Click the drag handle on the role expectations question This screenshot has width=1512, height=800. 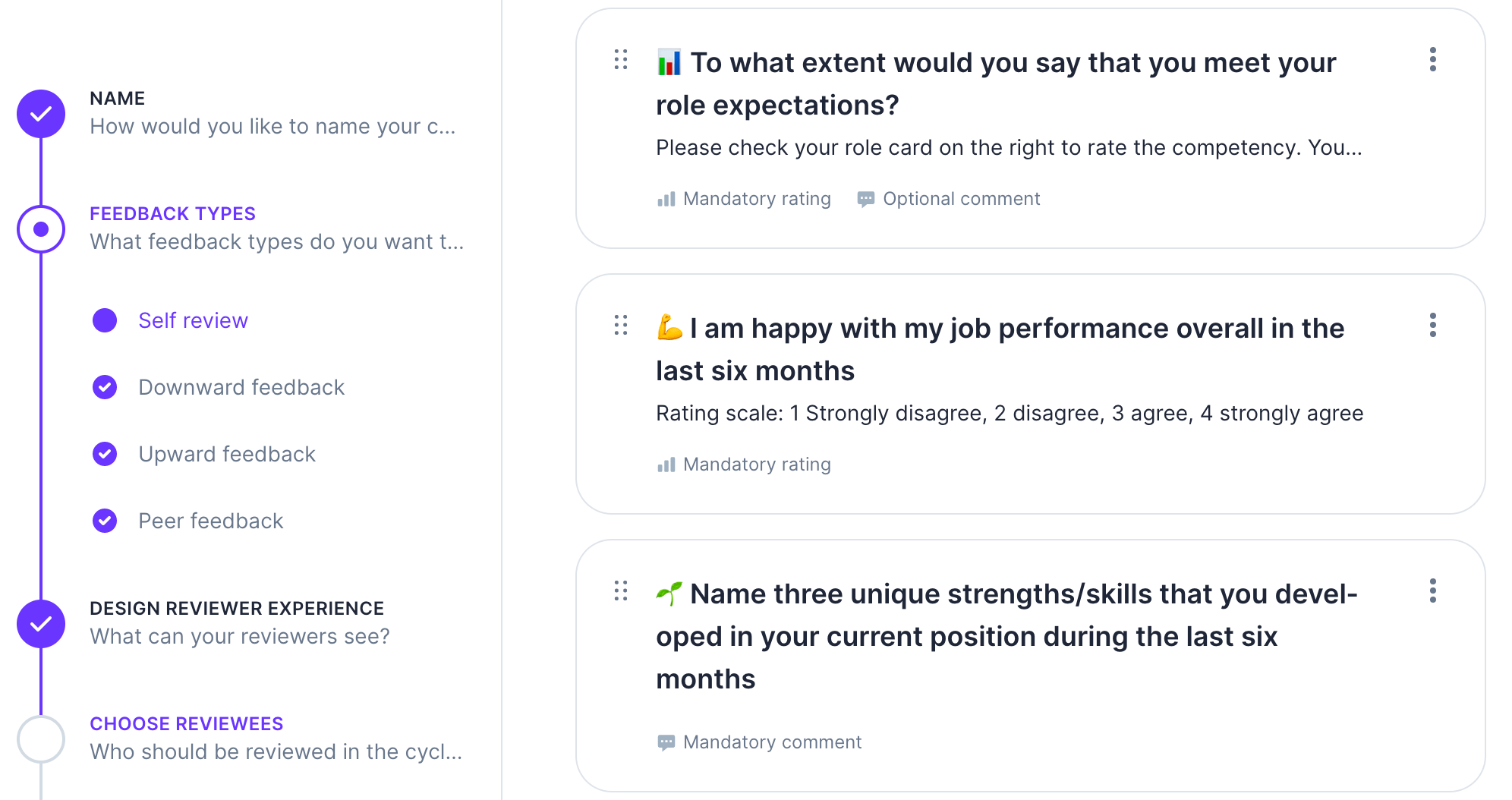(x=621, y=58)
